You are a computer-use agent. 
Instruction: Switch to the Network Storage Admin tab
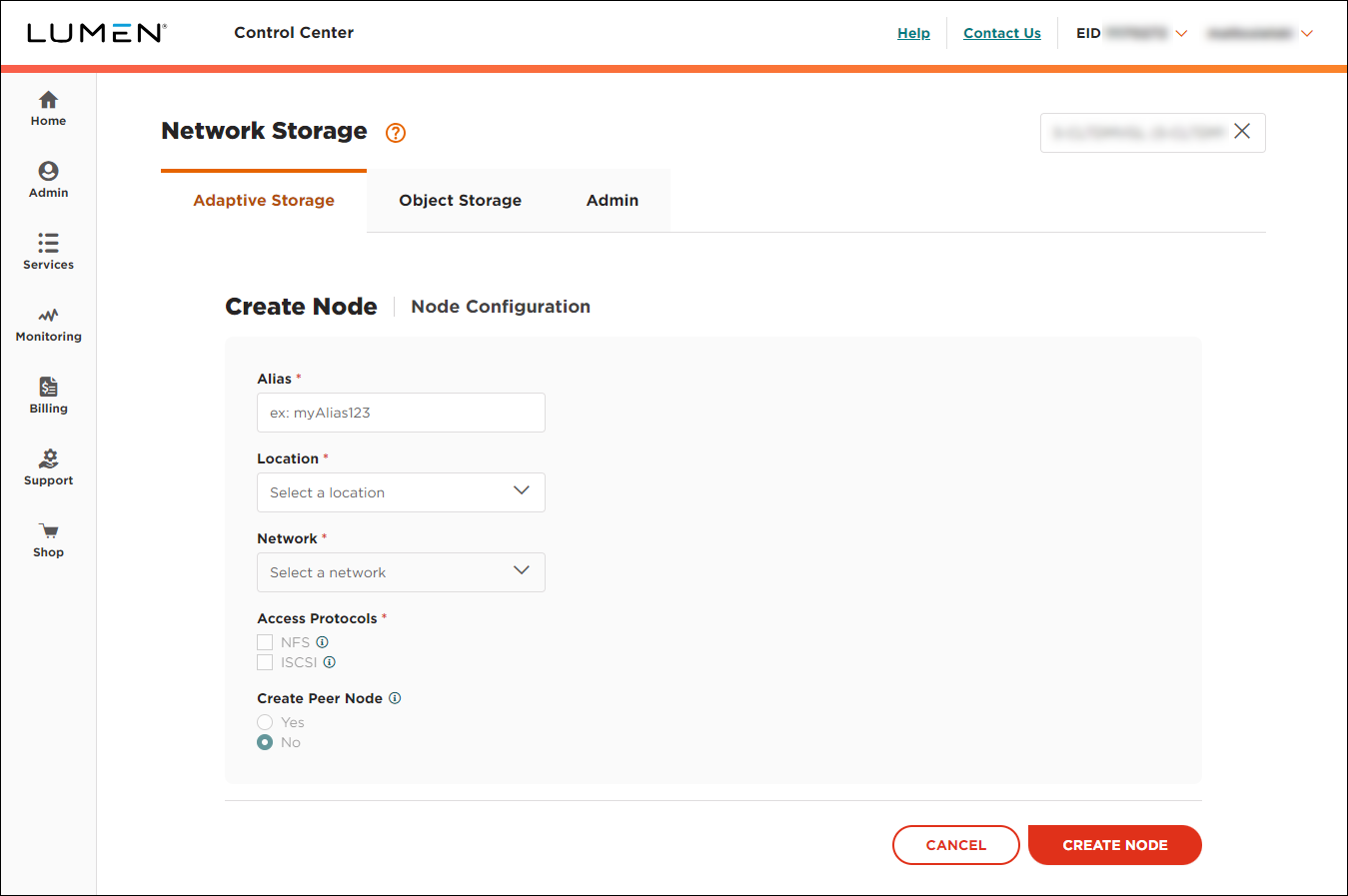613,201
